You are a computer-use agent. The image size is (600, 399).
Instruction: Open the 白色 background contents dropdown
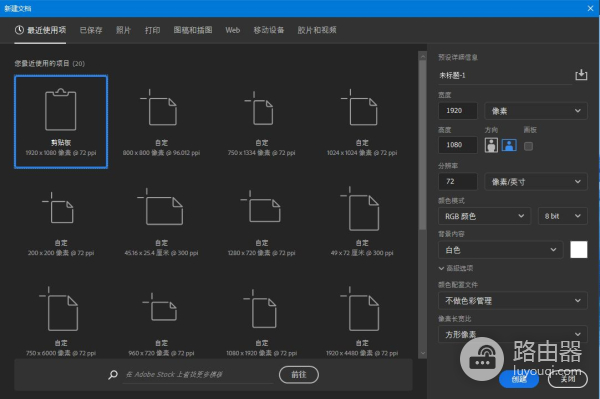pos(501,250)
